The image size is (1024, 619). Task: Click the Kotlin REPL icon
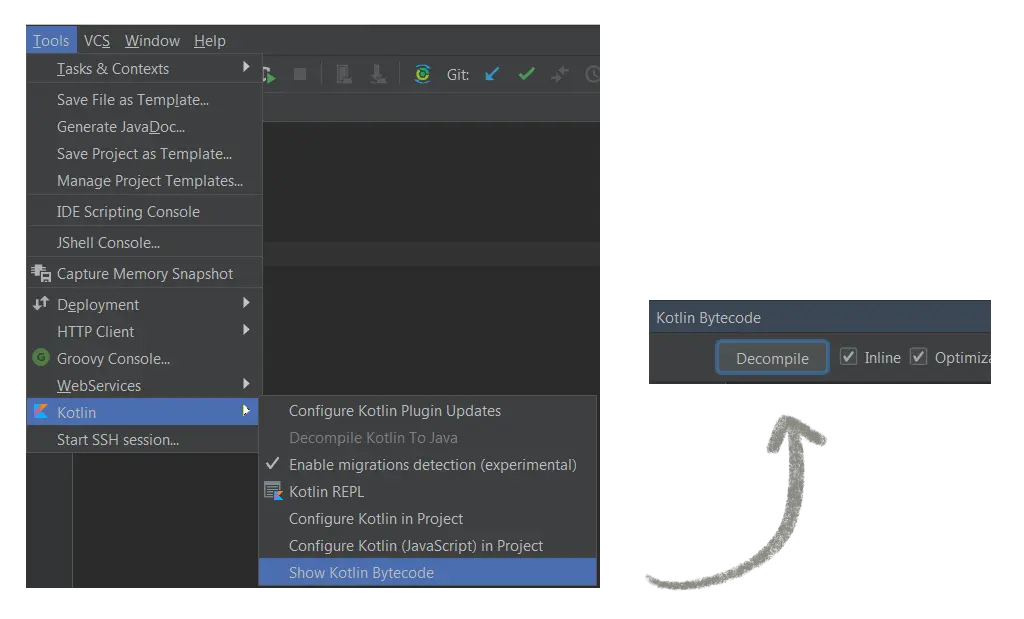point(273,491)
